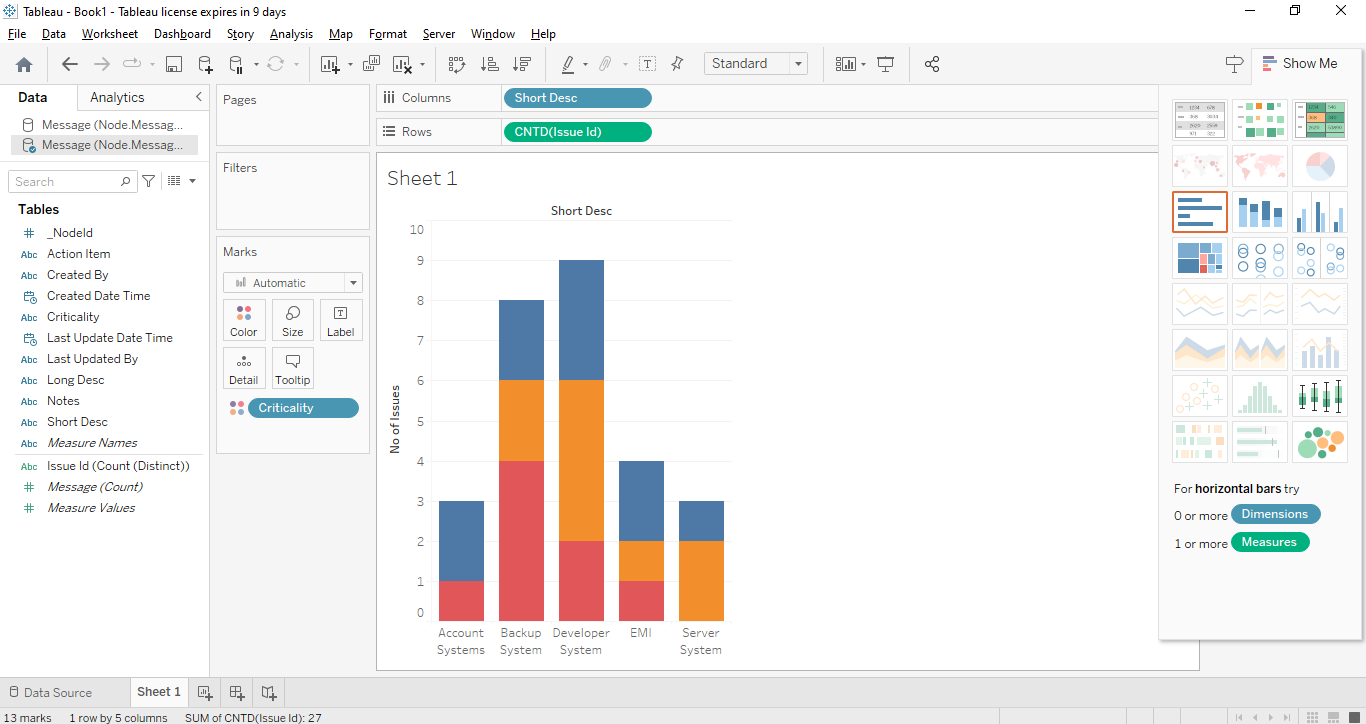Click the Save icon in toolbar
The image size is (1366, 724).
[x=174, y=64]
